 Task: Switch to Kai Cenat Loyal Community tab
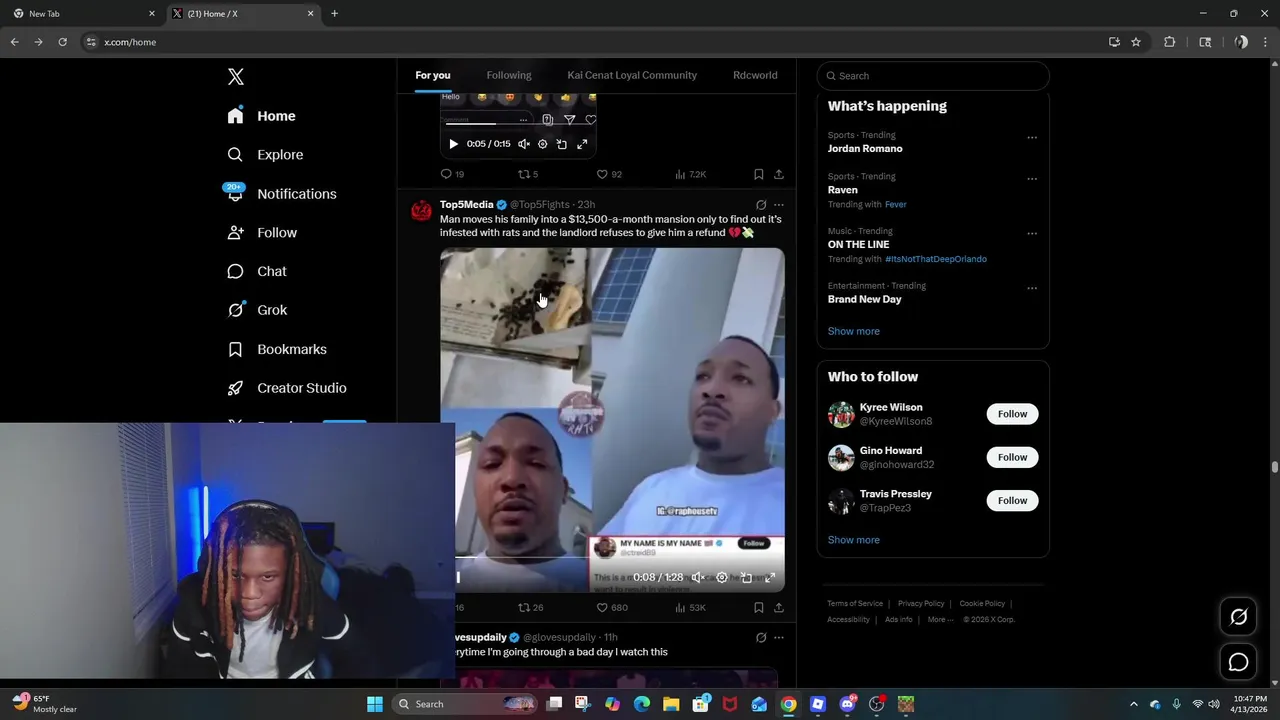click(x=632, y=75)
